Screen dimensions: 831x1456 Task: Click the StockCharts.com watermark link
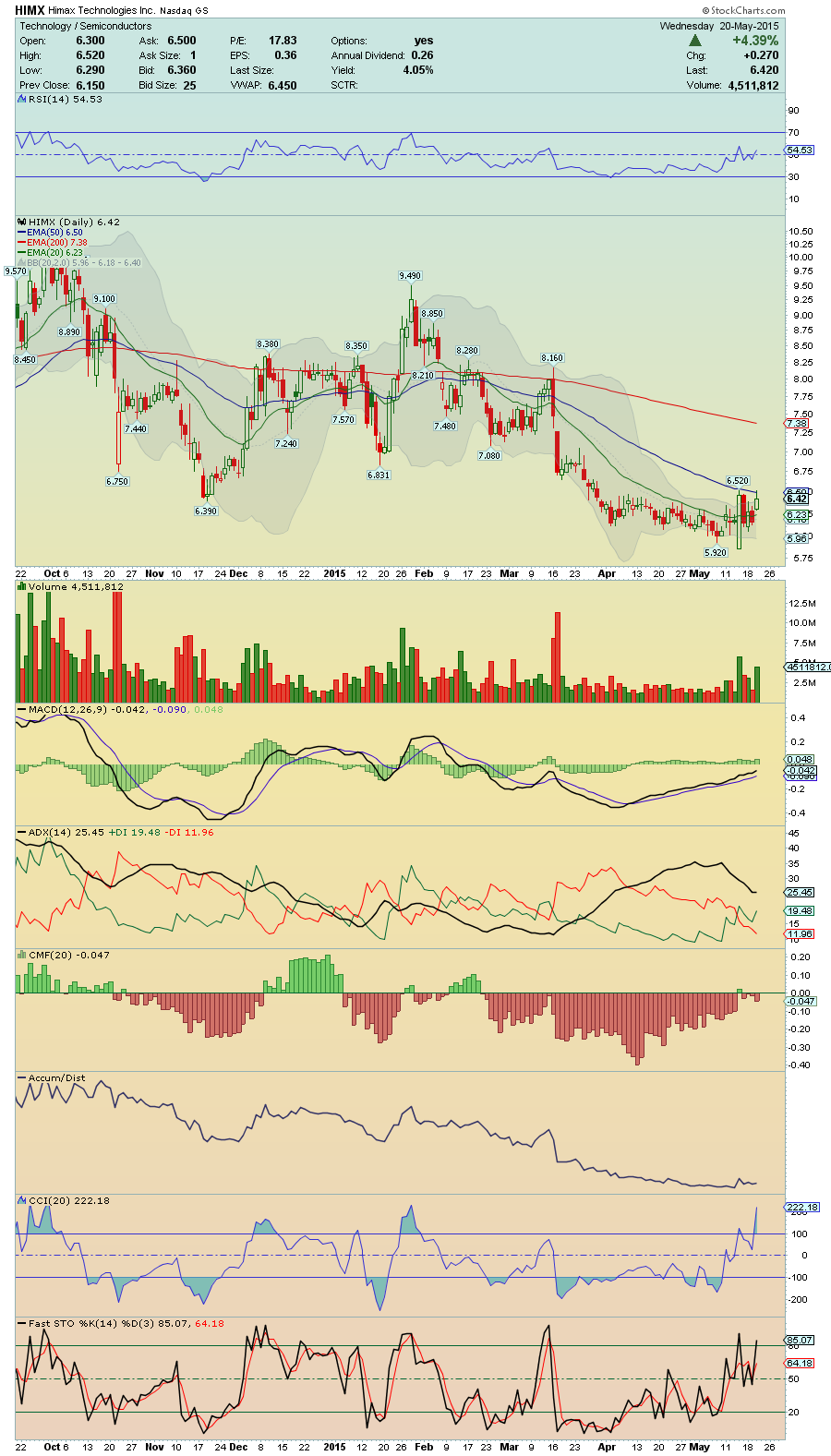744,10
